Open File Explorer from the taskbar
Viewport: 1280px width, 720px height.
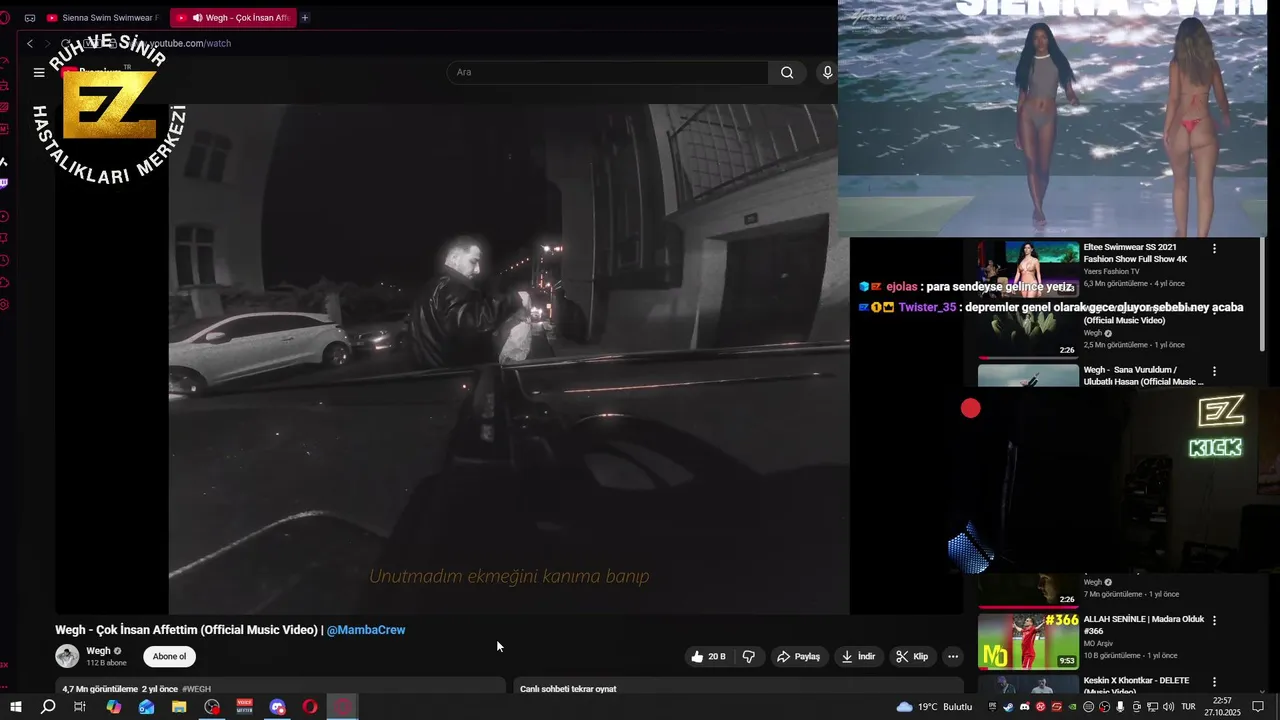click(x=179, y=707)
